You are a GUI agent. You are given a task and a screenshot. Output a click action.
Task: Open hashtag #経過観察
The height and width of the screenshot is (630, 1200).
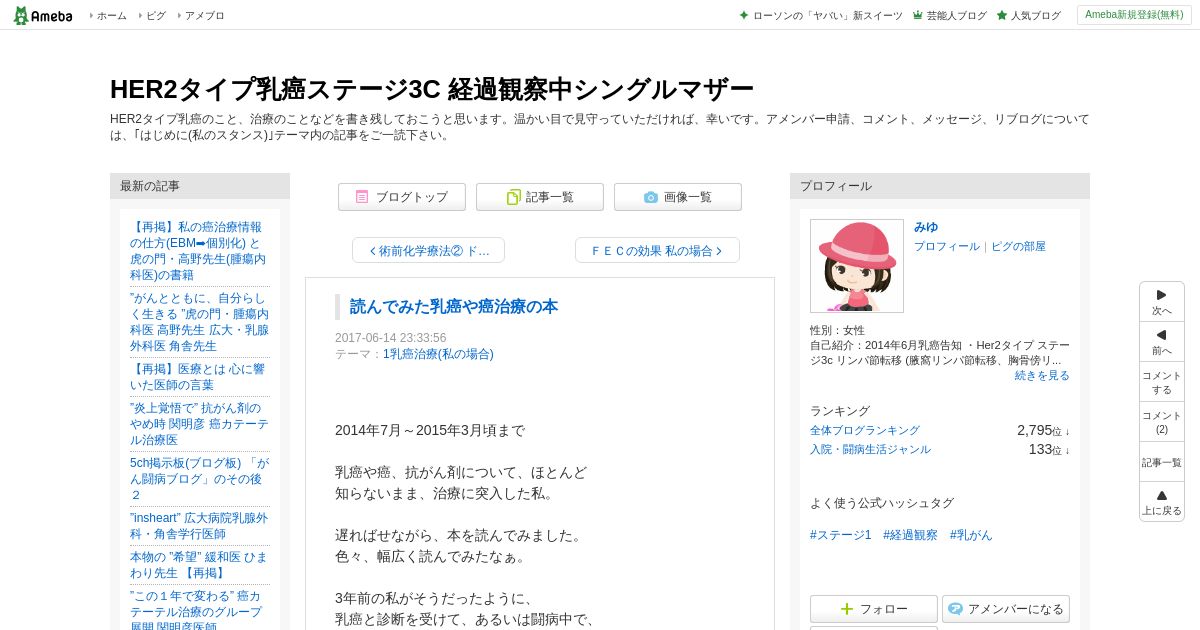point(910,535)
